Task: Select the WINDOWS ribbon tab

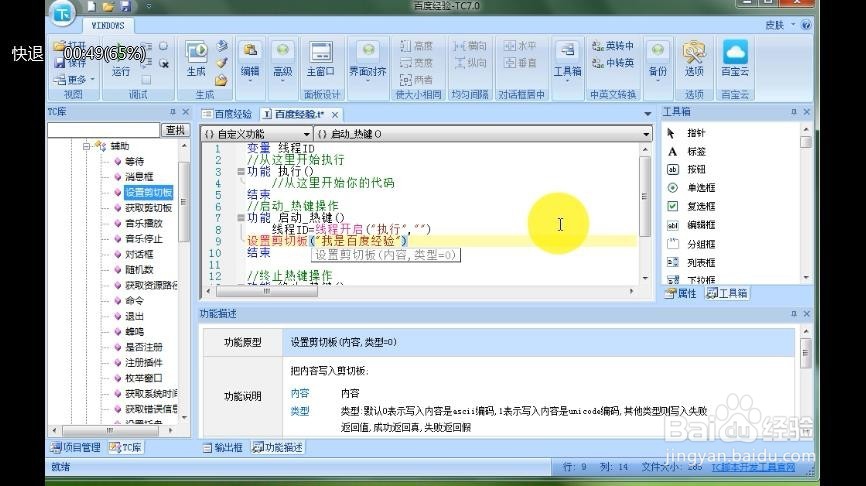Action: pyautogui.click(x=108, y=25)
